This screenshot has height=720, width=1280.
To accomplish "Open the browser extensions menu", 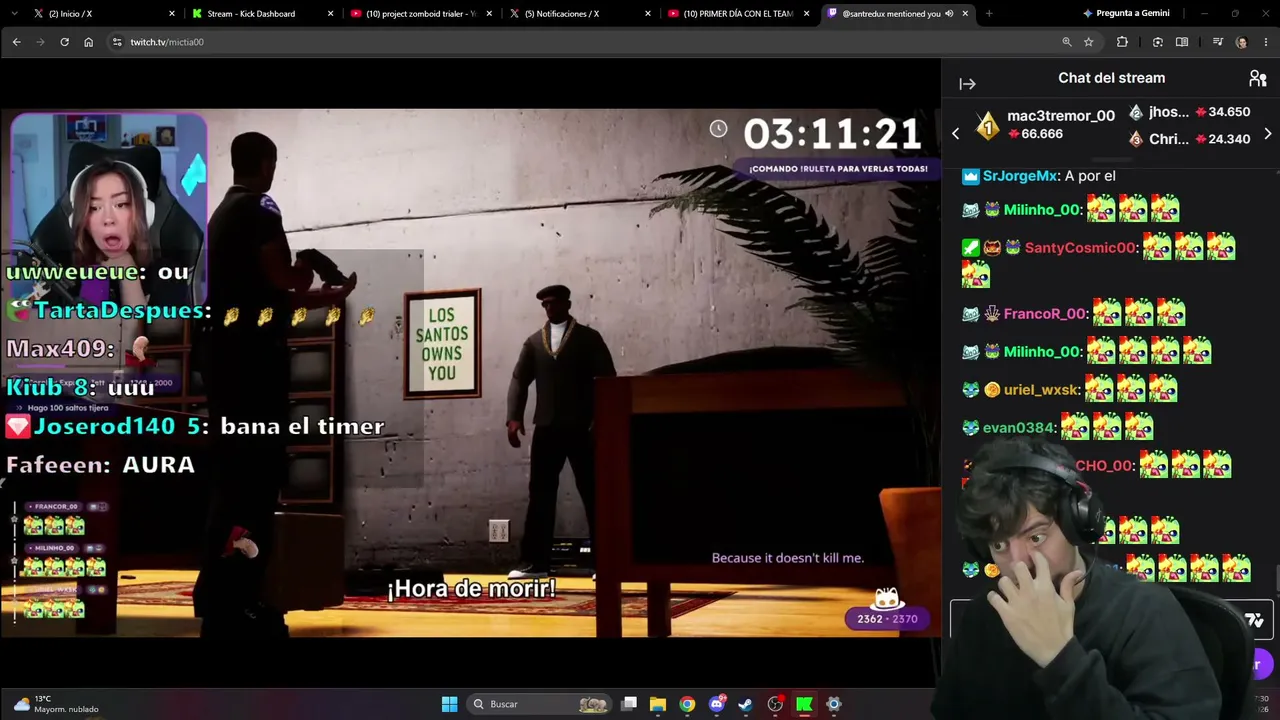I will click(1122, 42).
